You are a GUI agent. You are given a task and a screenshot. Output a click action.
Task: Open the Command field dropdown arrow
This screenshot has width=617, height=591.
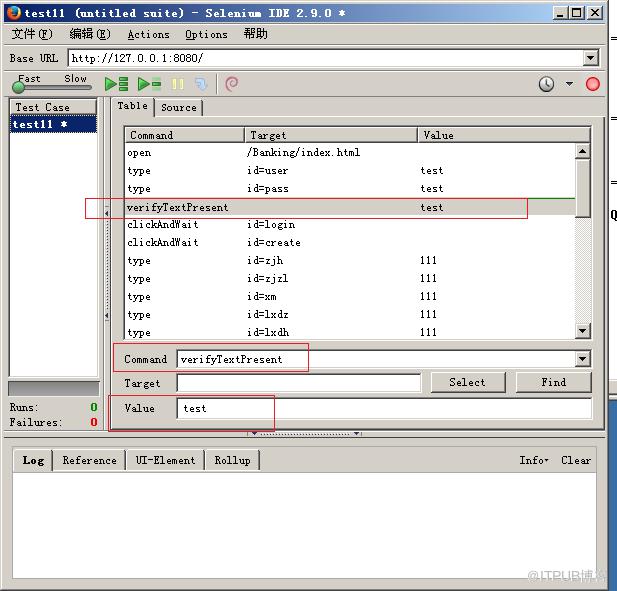(x=582, y=359)
